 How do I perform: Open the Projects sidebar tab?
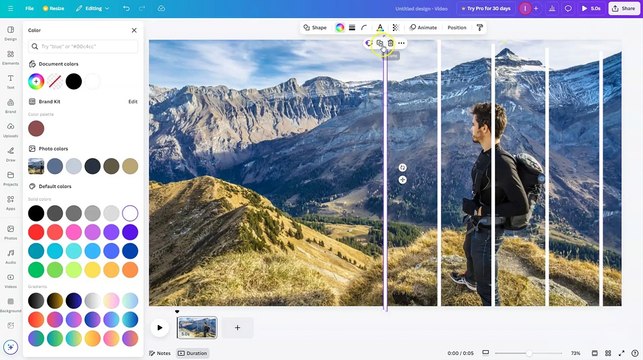(x=11, y=178)
